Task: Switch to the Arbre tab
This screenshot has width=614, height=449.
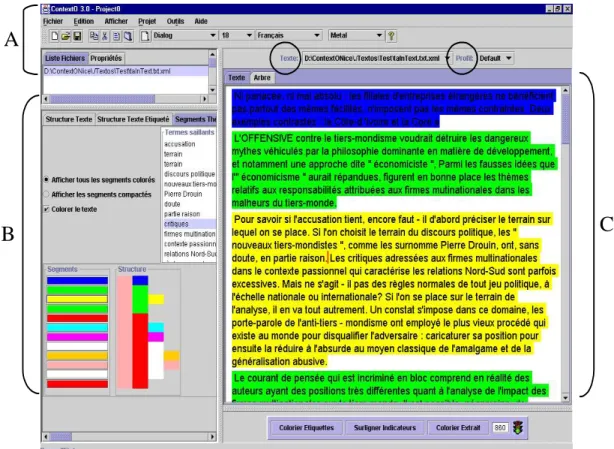Action: [262, 78]
